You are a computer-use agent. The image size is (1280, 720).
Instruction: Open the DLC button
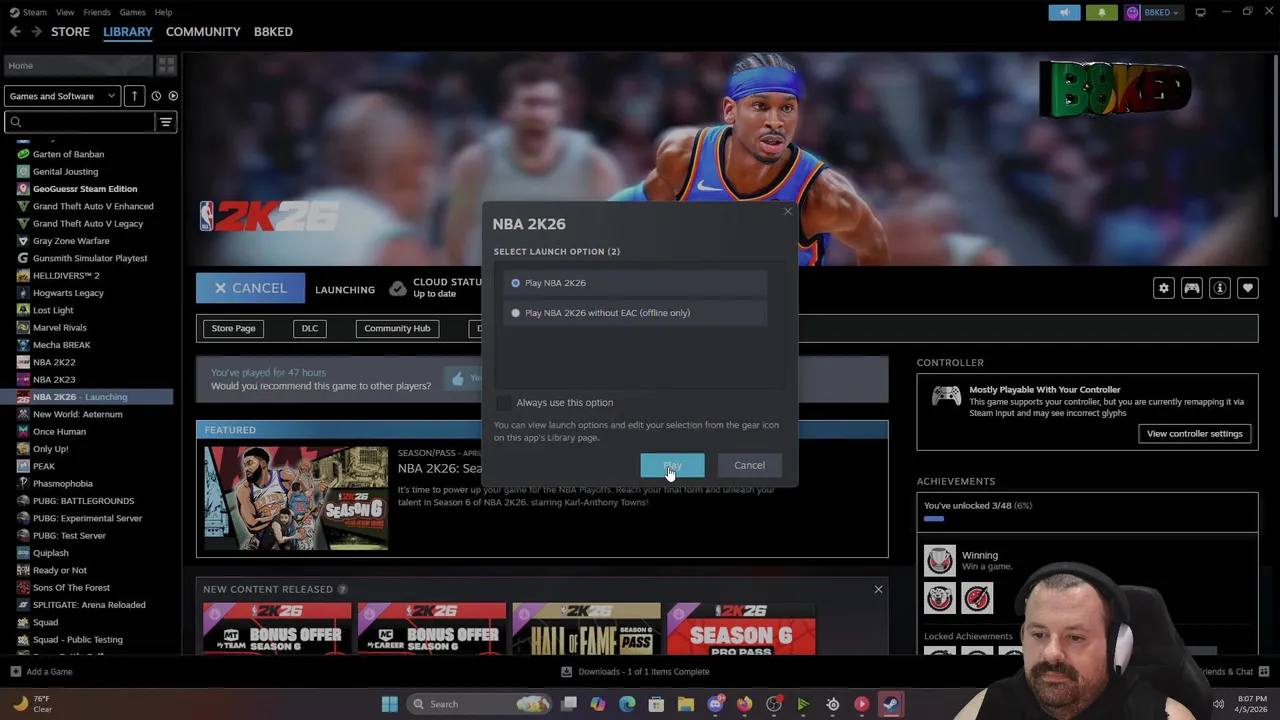(x=310, y=328)
